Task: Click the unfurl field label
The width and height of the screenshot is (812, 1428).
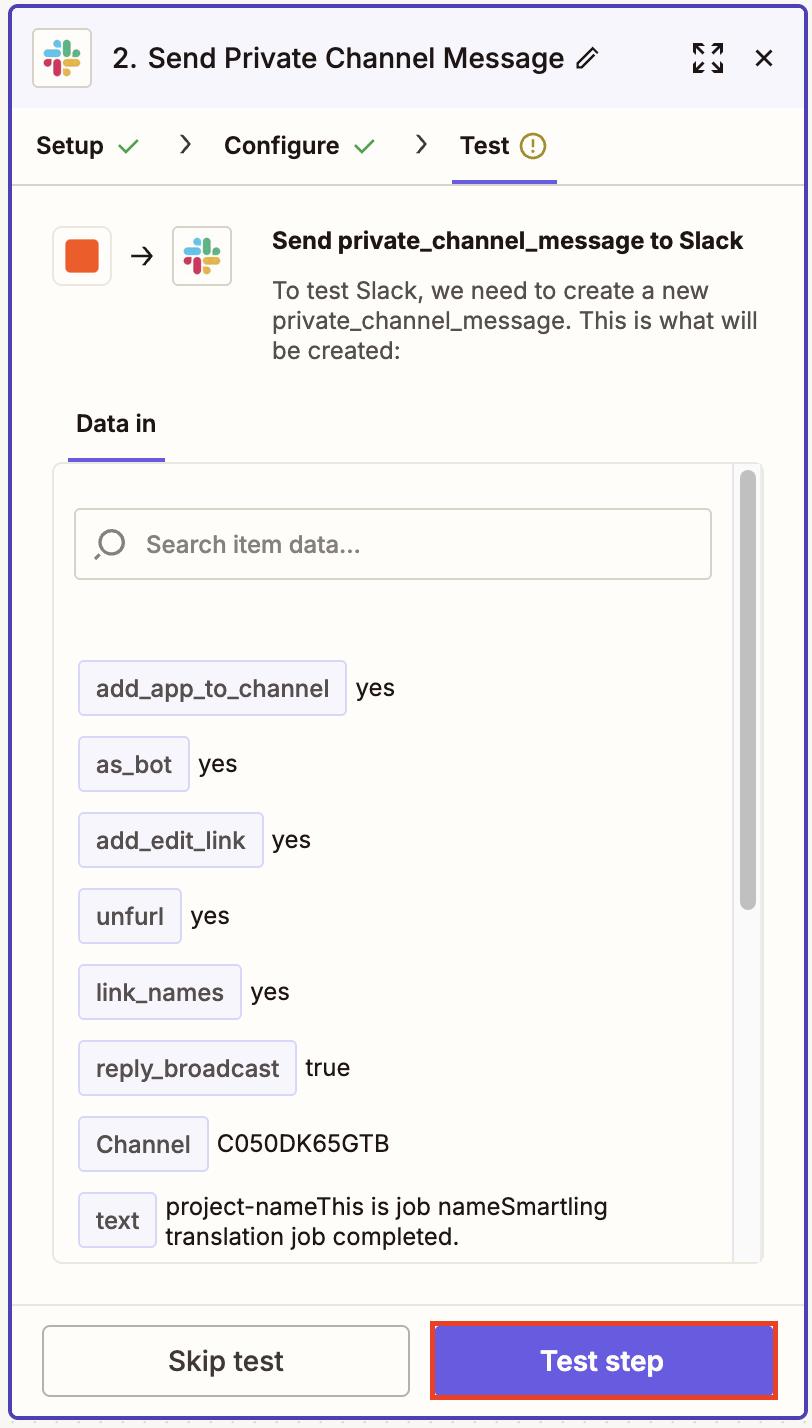Action: click(x=130, y=916)
